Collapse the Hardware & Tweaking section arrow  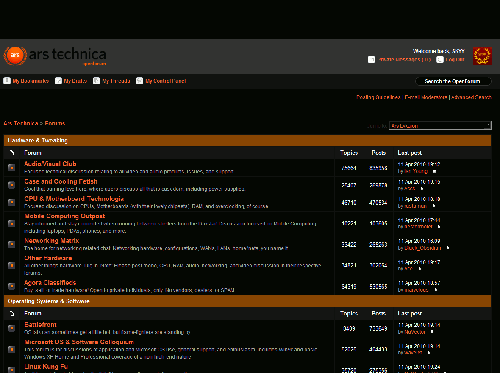click(12, 153)
